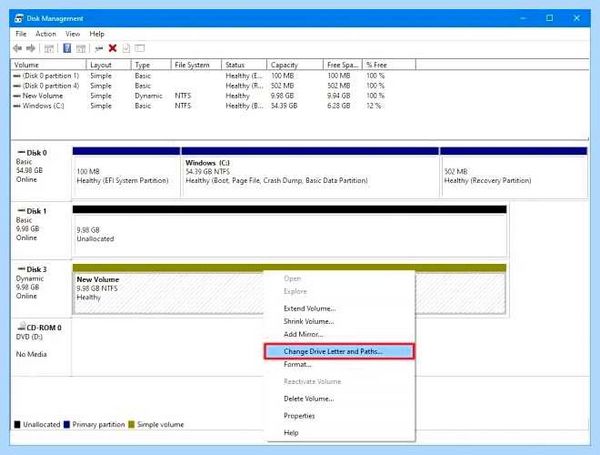Open the File menu
The image size is (600, 455).
click(21, 34)
